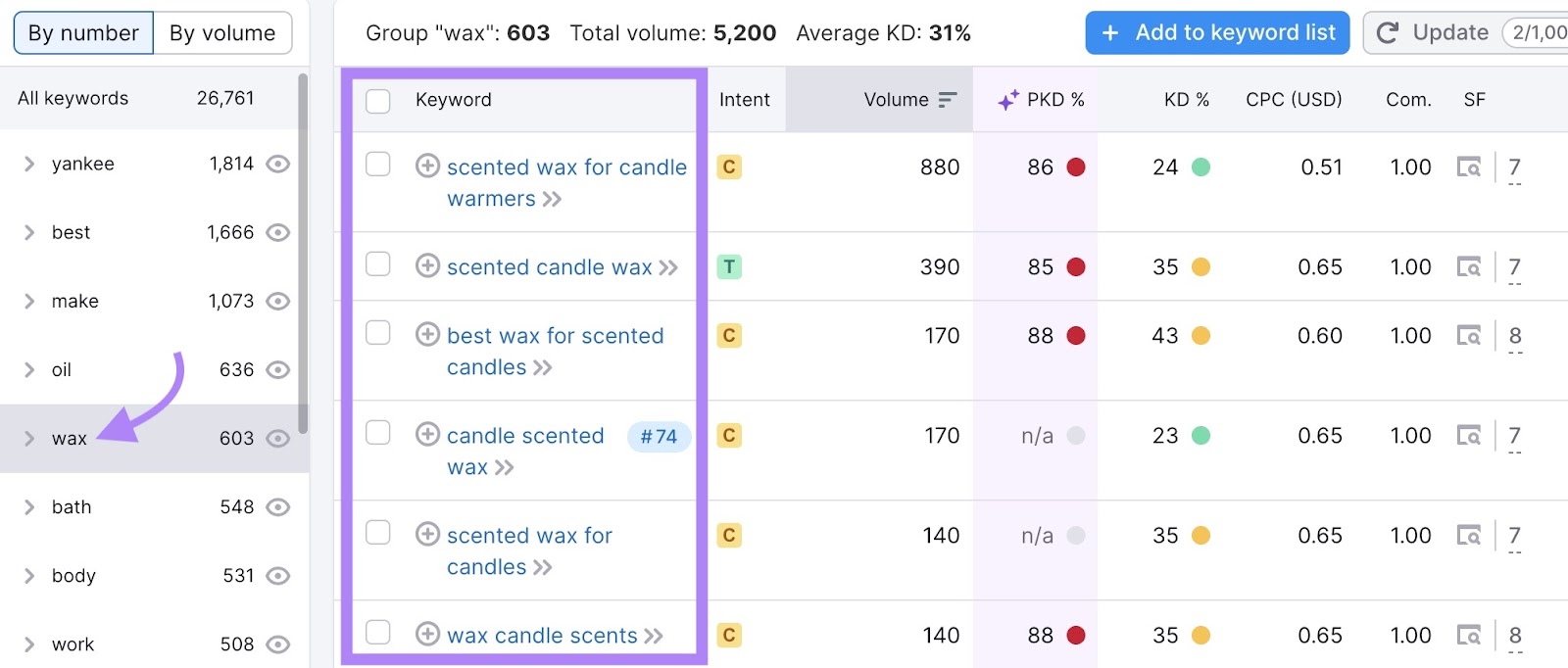Expand the bath keyword group
Viewport: 1568px width, 668px height.
tap(29, 506)
